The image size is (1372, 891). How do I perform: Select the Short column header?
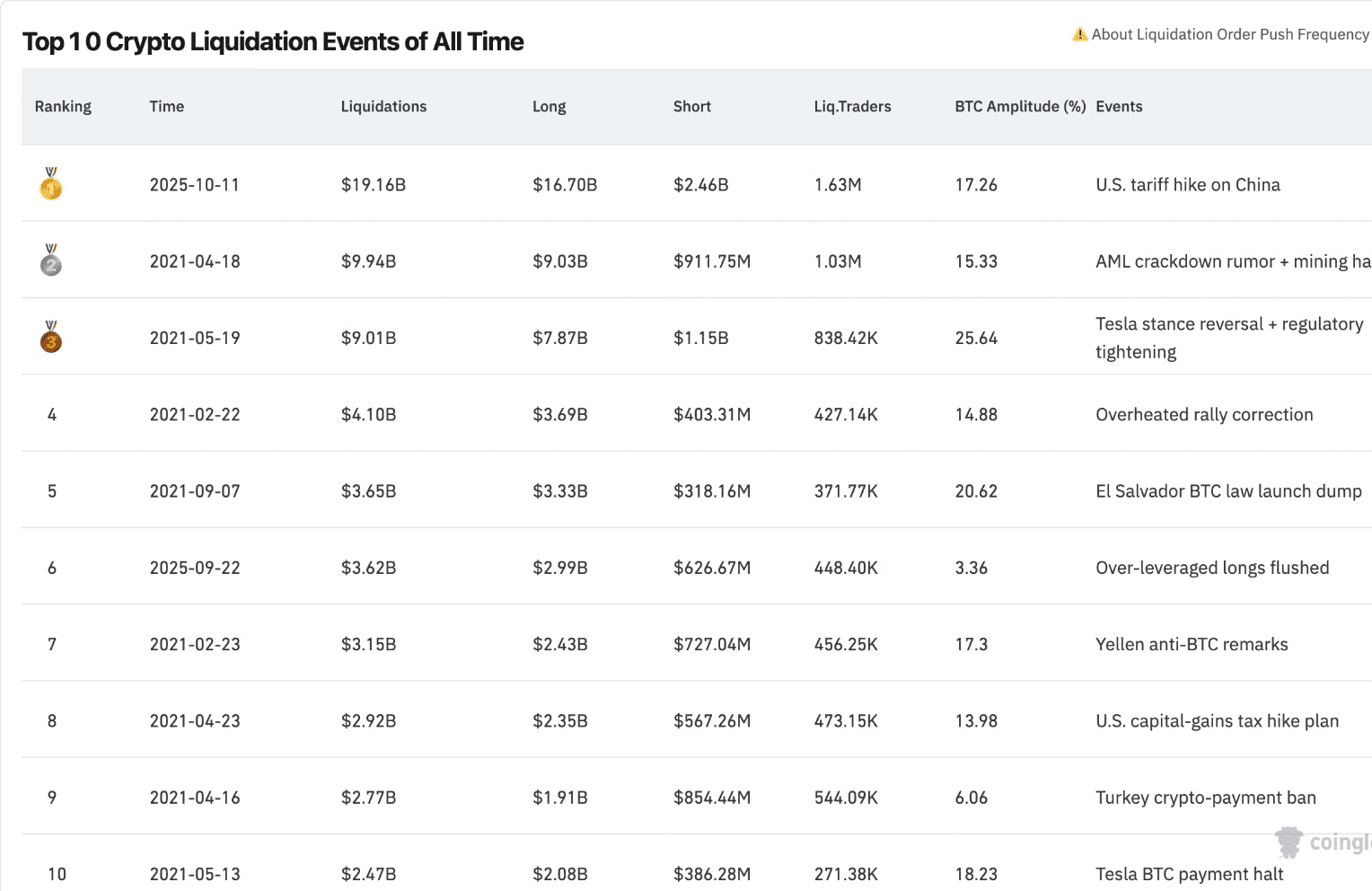click(691, 106)
